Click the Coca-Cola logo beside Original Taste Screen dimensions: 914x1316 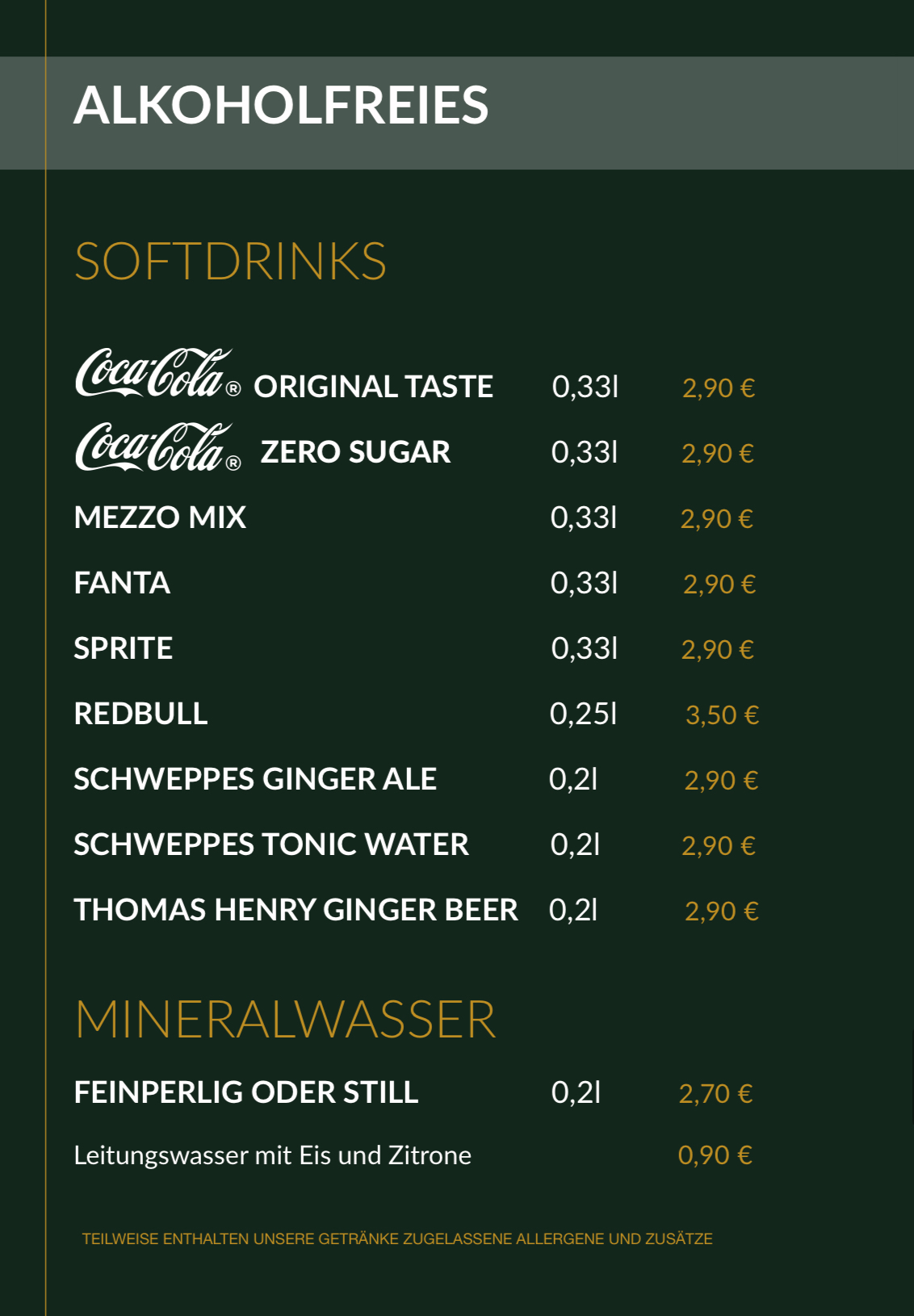[157, 373]
